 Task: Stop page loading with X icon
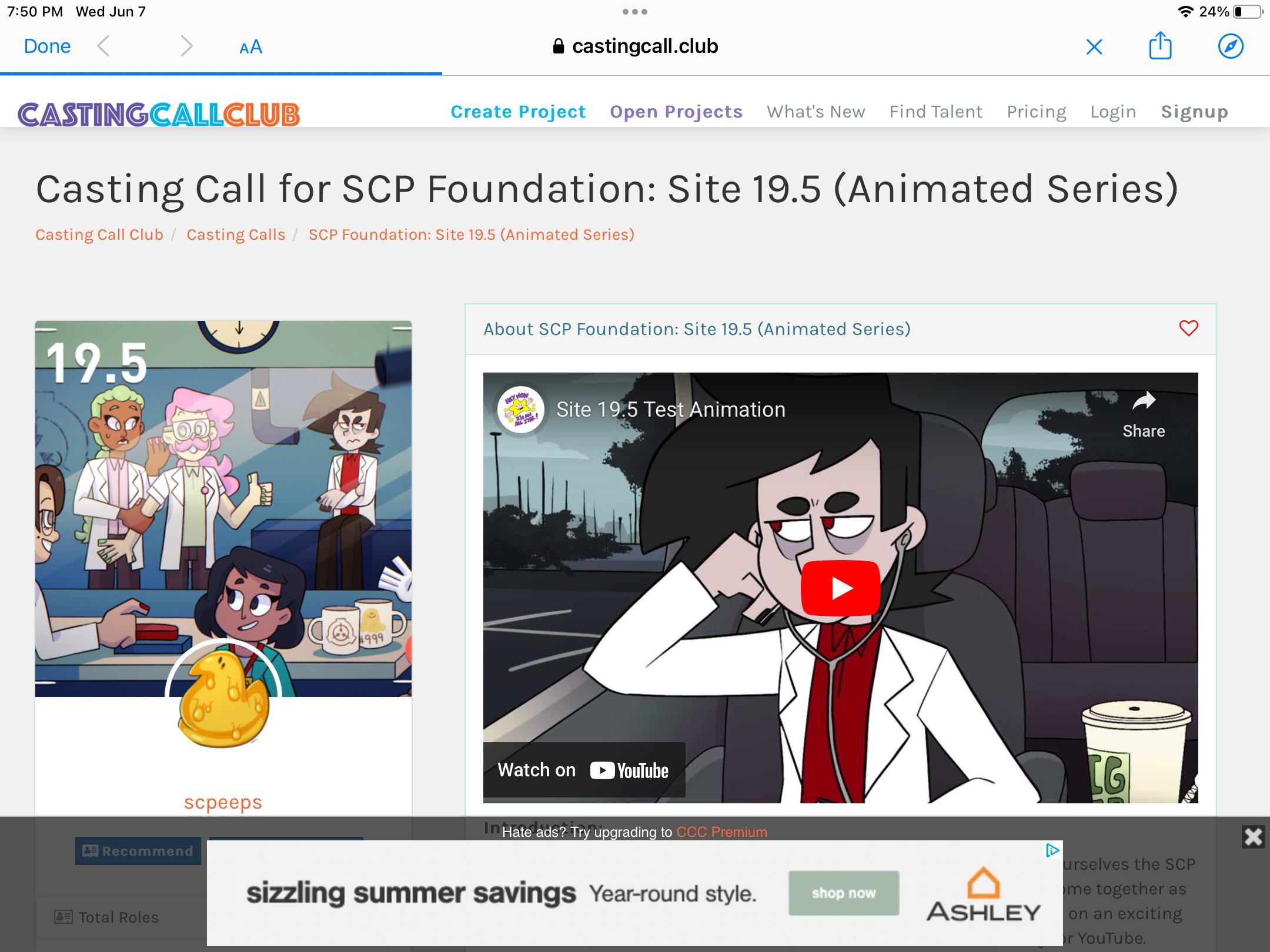(1094, 46)
